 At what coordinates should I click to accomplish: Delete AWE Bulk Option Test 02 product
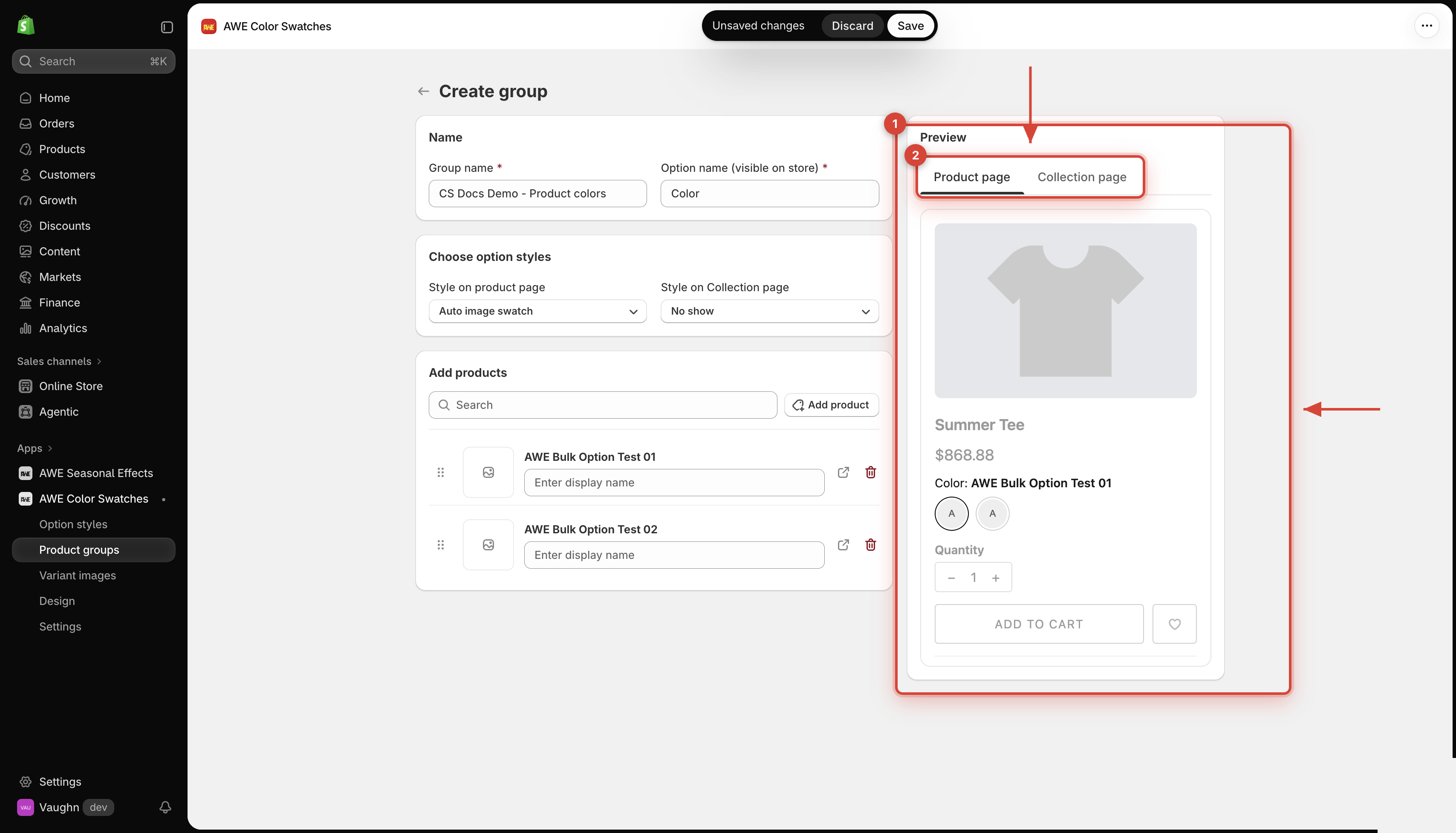click(x=870, y=545)
